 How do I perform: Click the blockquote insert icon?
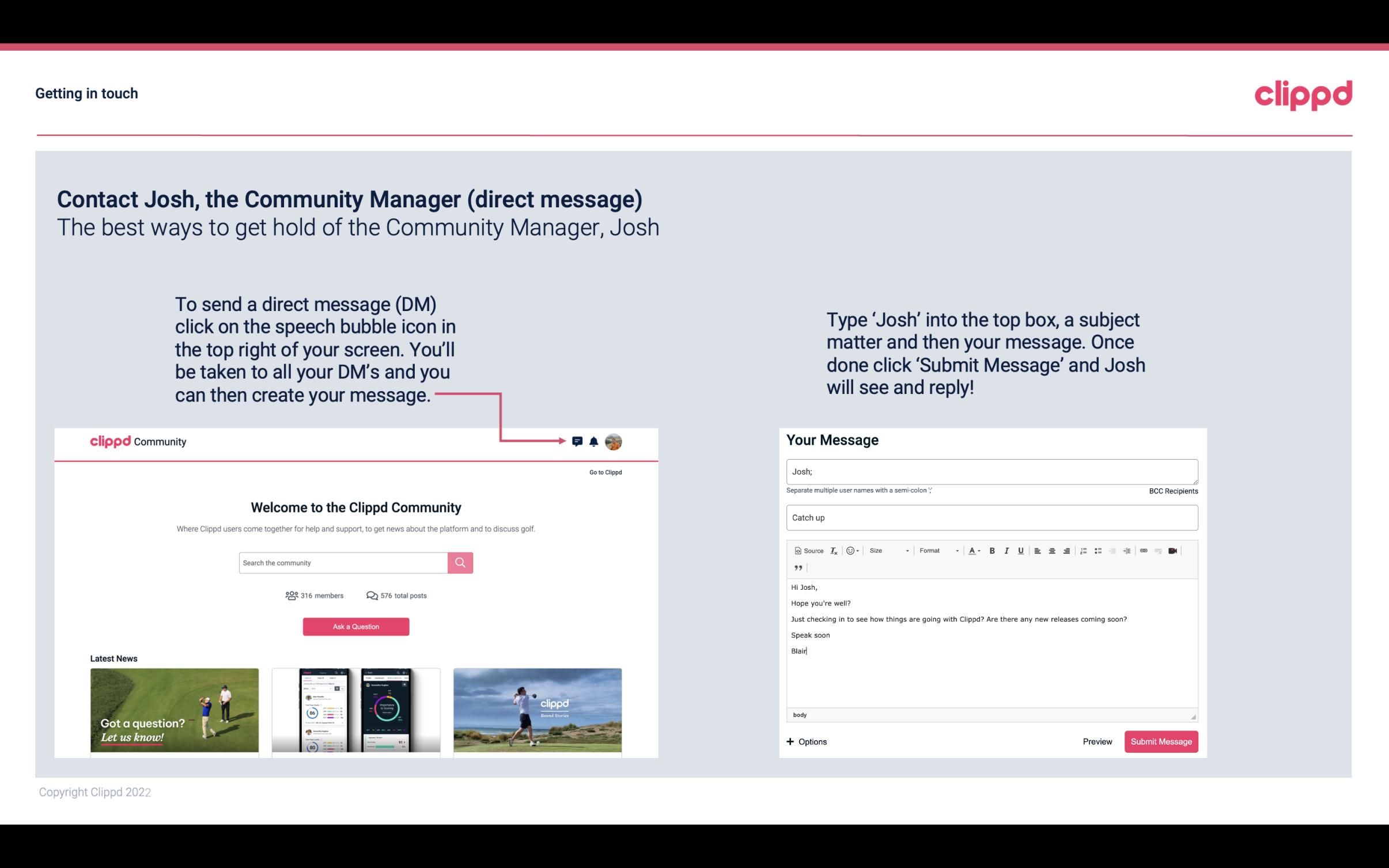(797, 568)
